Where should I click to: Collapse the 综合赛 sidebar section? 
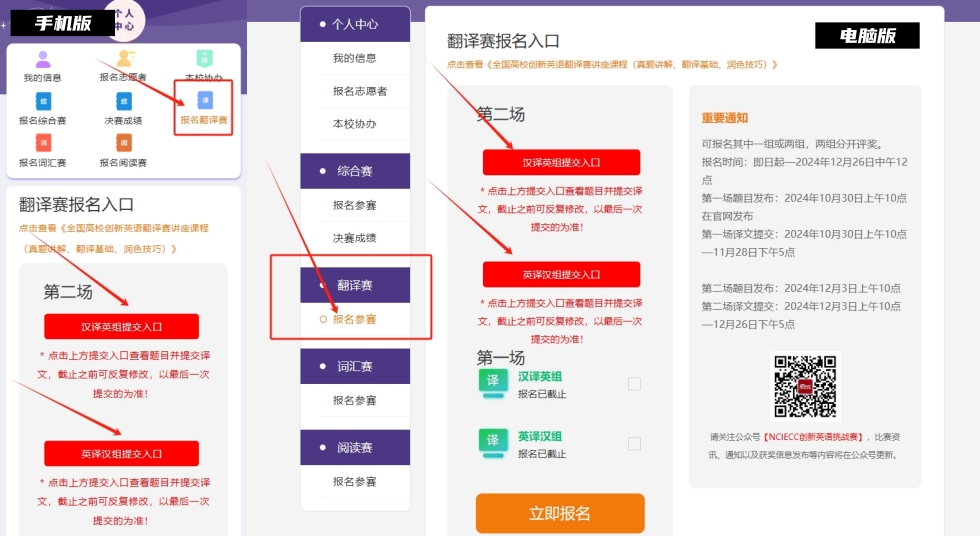355,171
